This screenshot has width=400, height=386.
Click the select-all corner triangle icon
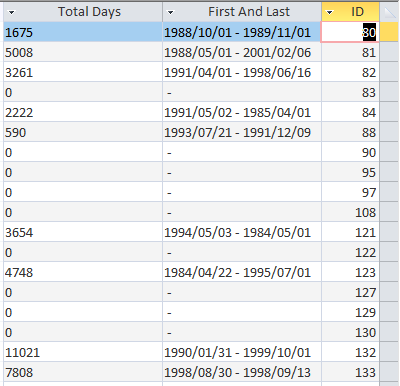[389, 12]
